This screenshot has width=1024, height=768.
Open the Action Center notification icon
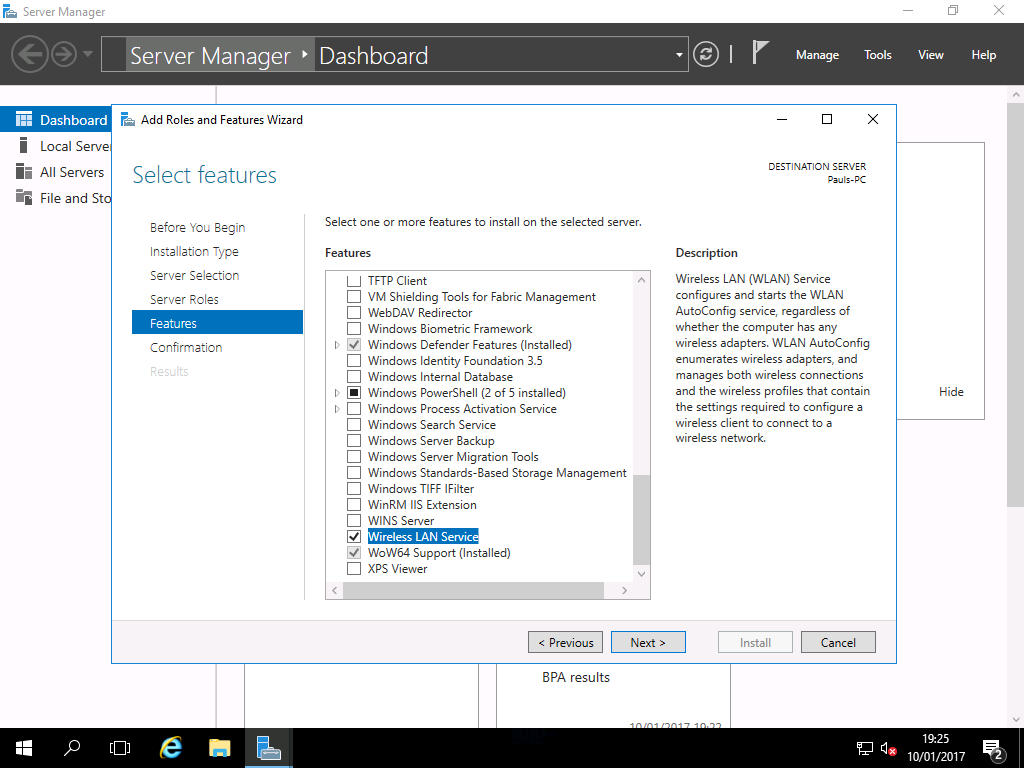[x=993, y=749]
